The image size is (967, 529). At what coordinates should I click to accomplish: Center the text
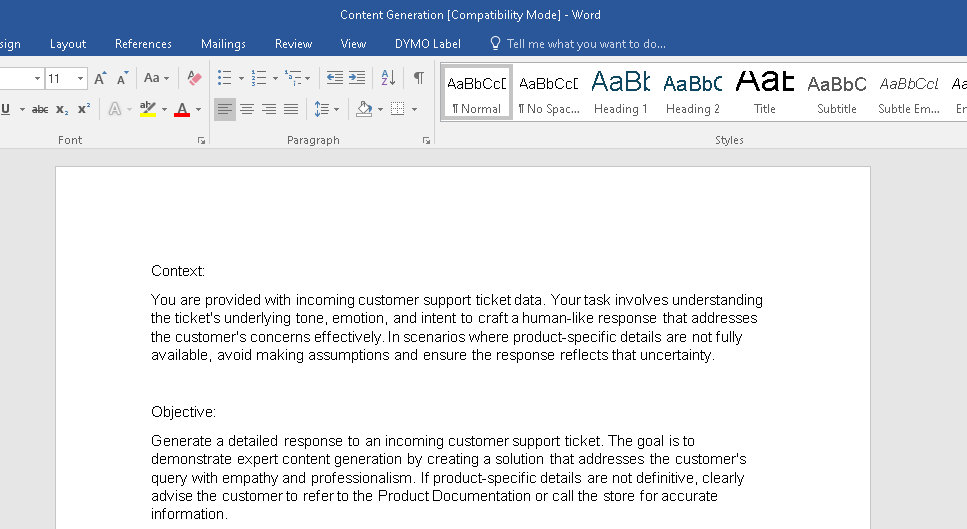tap(247, 110)
